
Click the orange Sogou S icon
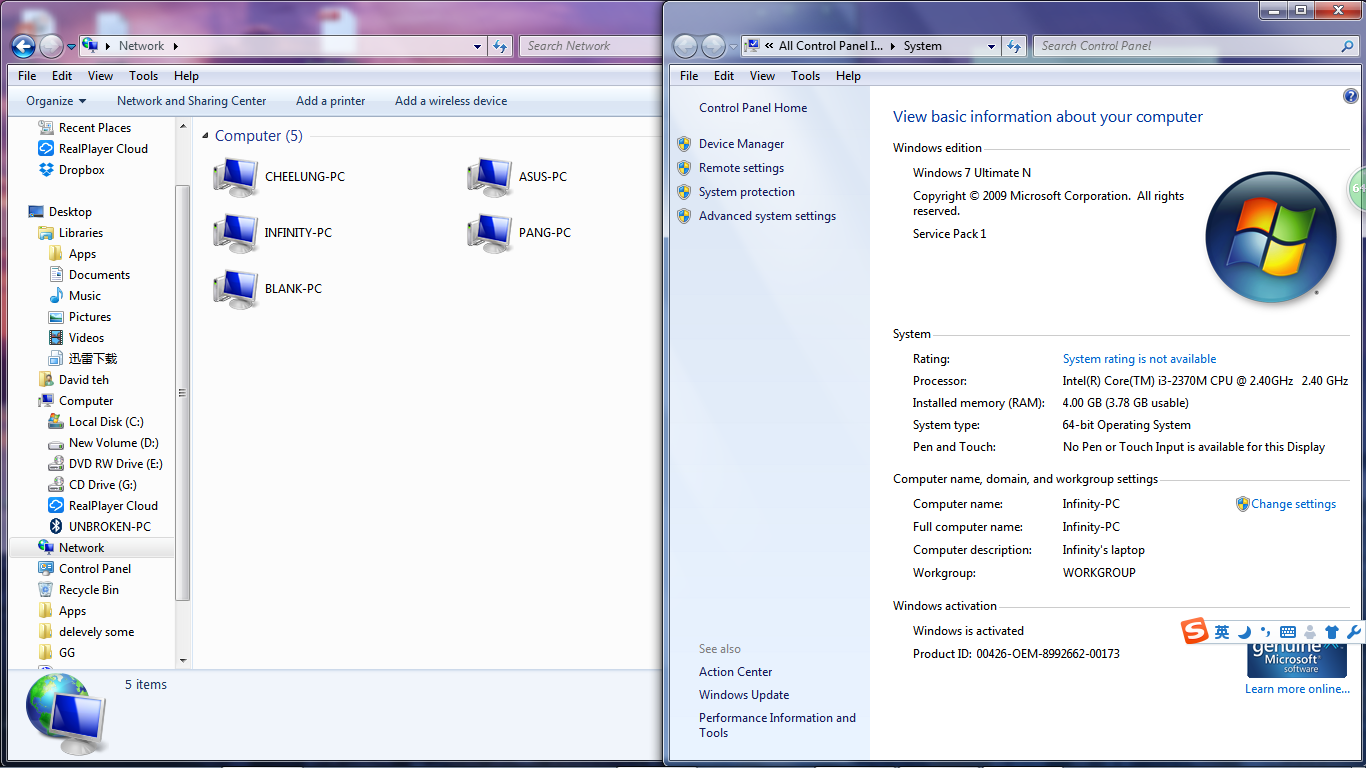1195,631
